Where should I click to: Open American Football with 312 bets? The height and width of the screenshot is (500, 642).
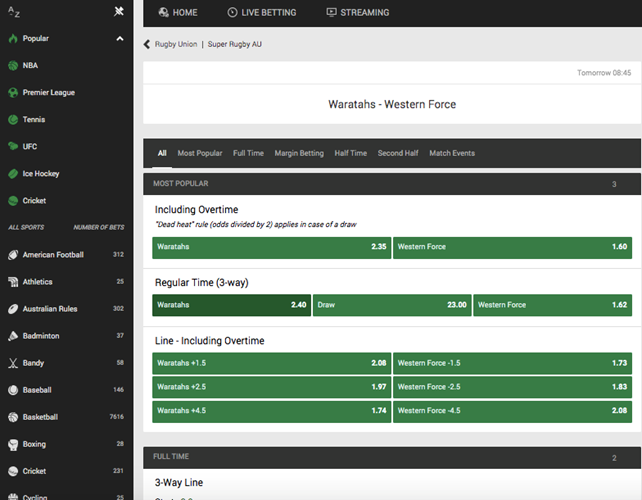66,255
